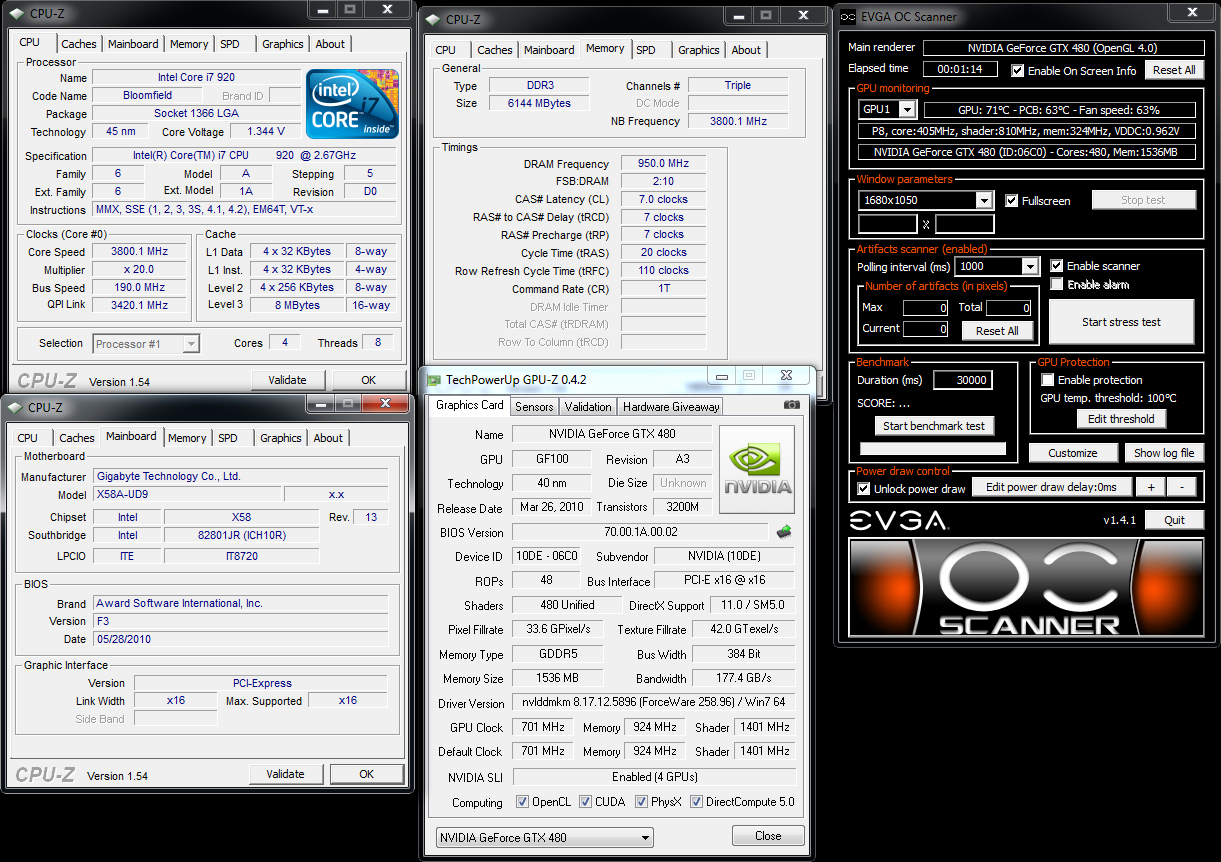This screenshot has height=862, width=1221.
Task: Switch to the Sensors tab in GPU-Z
Action: [x=534, y=407]
